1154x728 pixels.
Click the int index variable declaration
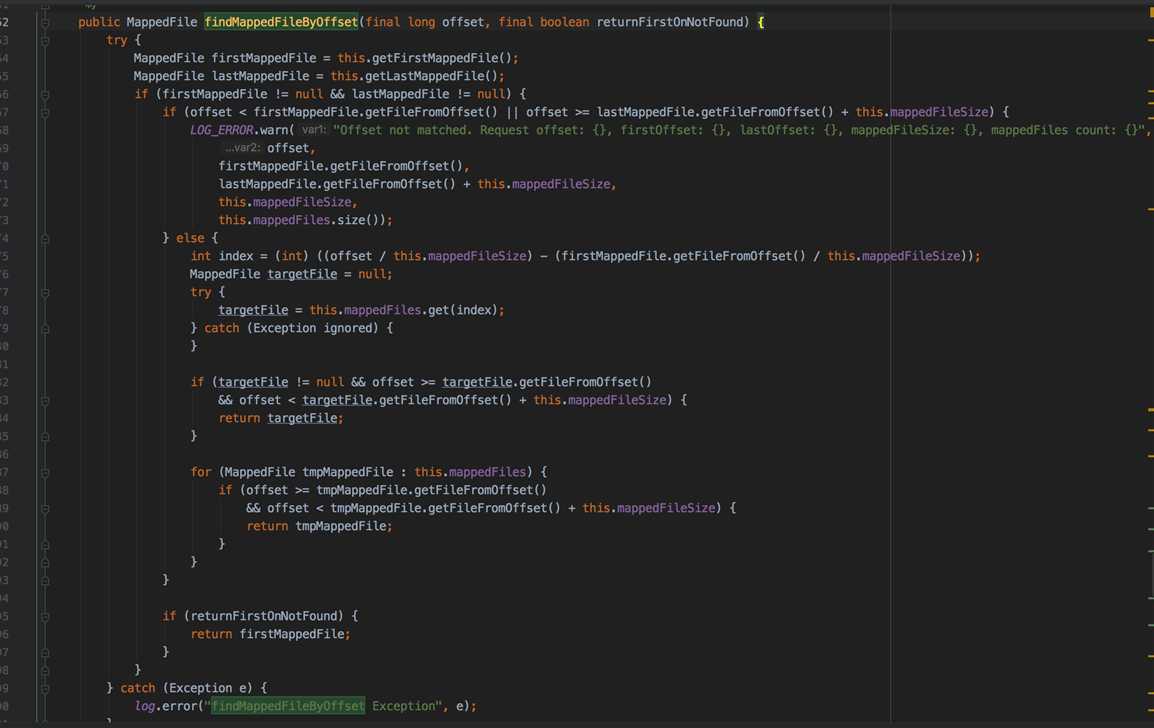click(x=222, y=256)
